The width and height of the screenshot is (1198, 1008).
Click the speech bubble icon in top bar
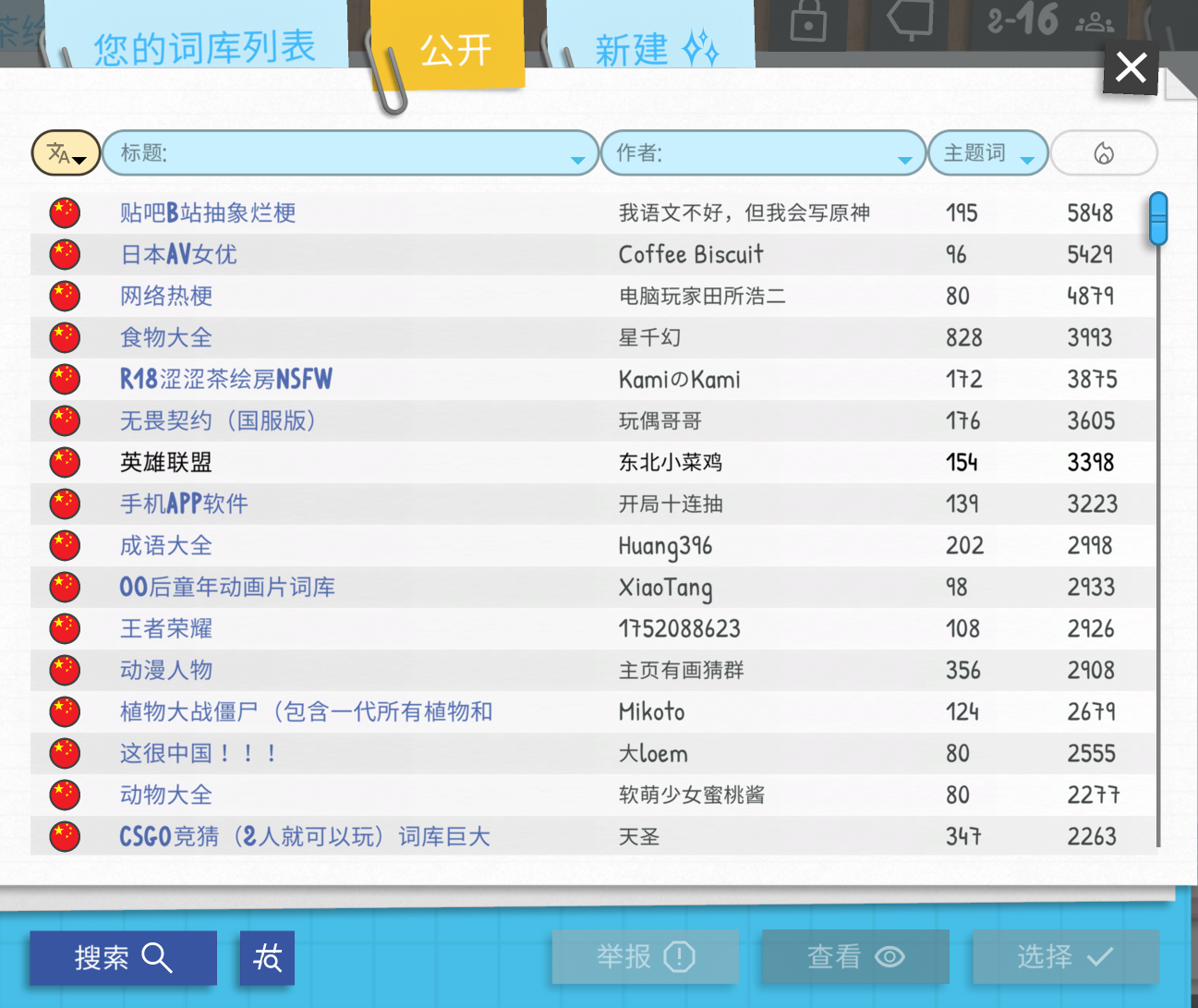tap(910, 18)
